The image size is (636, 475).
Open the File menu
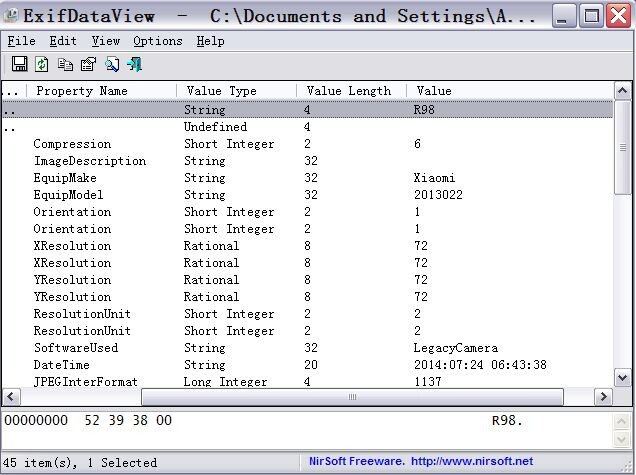tap(21, 41)
